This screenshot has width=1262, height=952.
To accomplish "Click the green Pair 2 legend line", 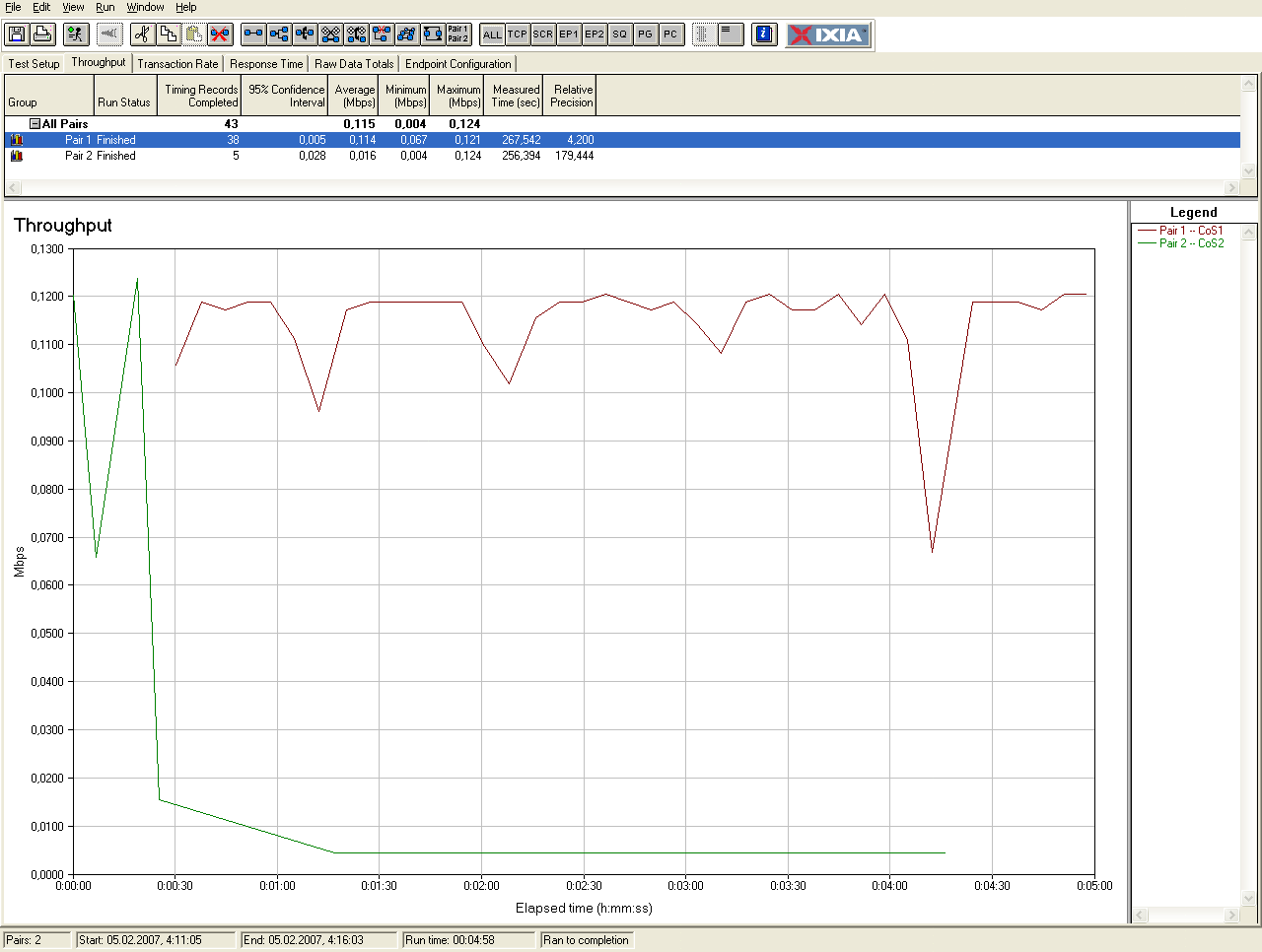I will pyautogui.click(x=1147, y=243).
